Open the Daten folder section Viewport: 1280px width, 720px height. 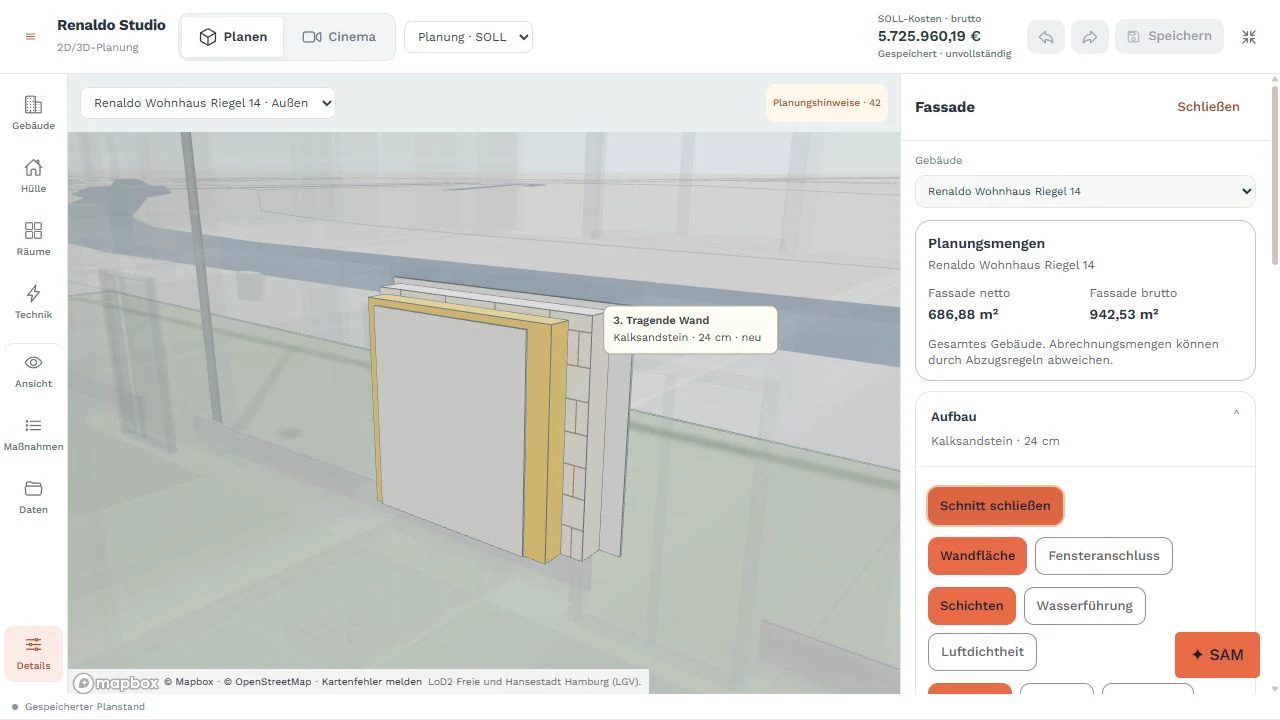33,497
